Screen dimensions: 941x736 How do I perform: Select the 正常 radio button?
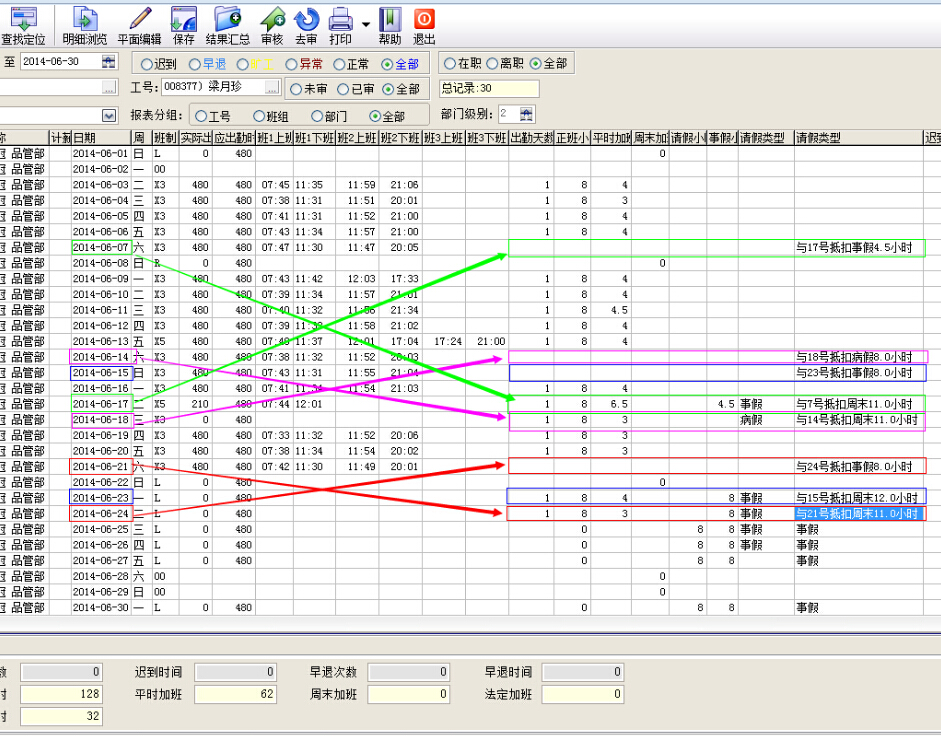click(339, 64)
